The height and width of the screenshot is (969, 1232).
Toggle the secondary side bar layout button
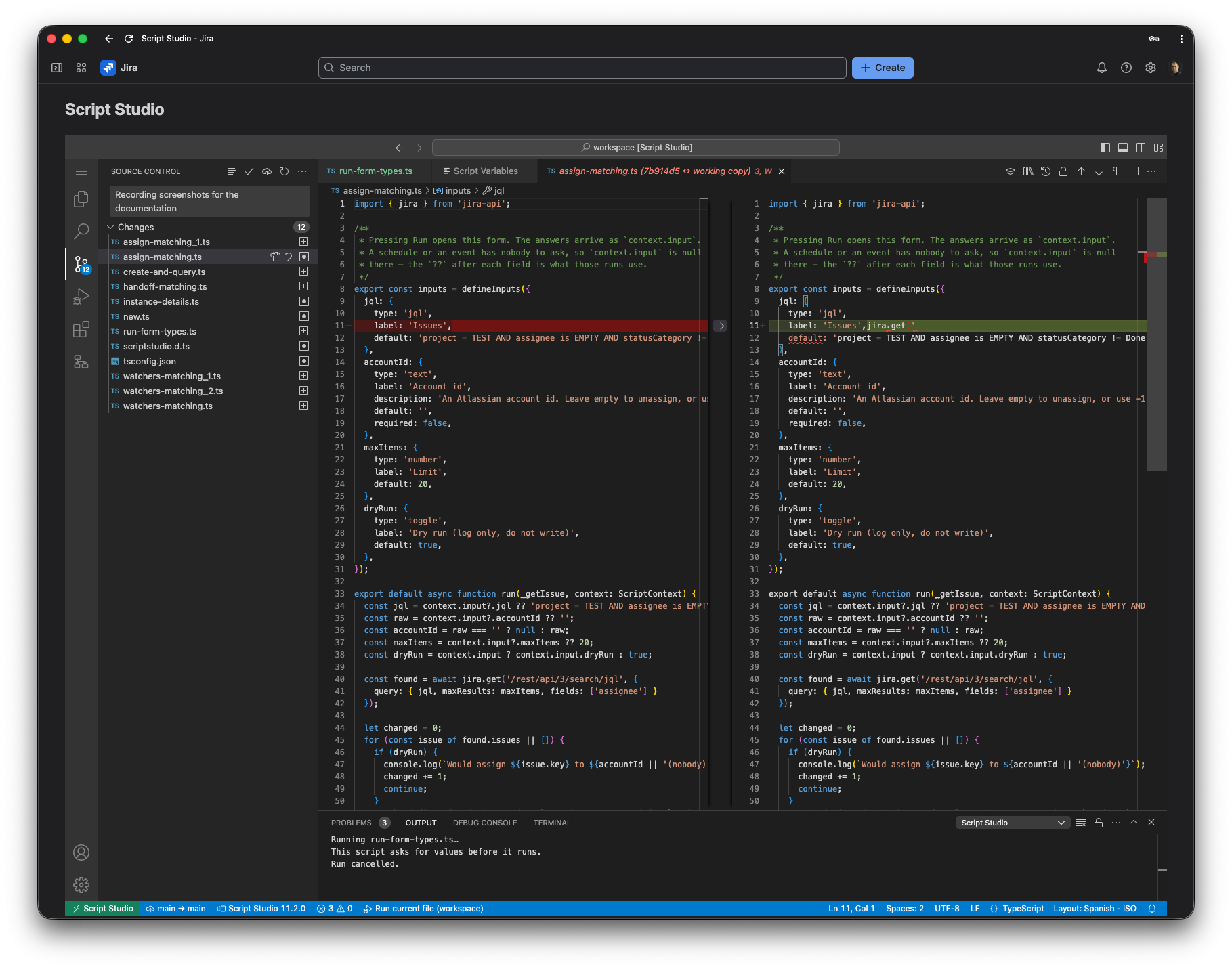point(1141,148)
